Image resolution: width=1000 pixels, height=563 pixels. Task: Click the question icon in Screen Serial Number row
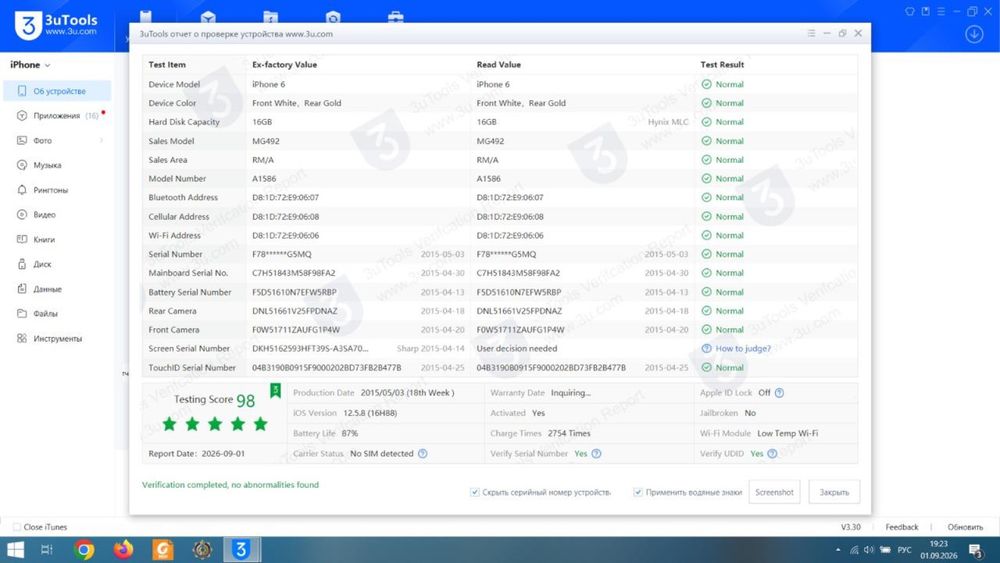pyautogui.click(x=707, y=348)
